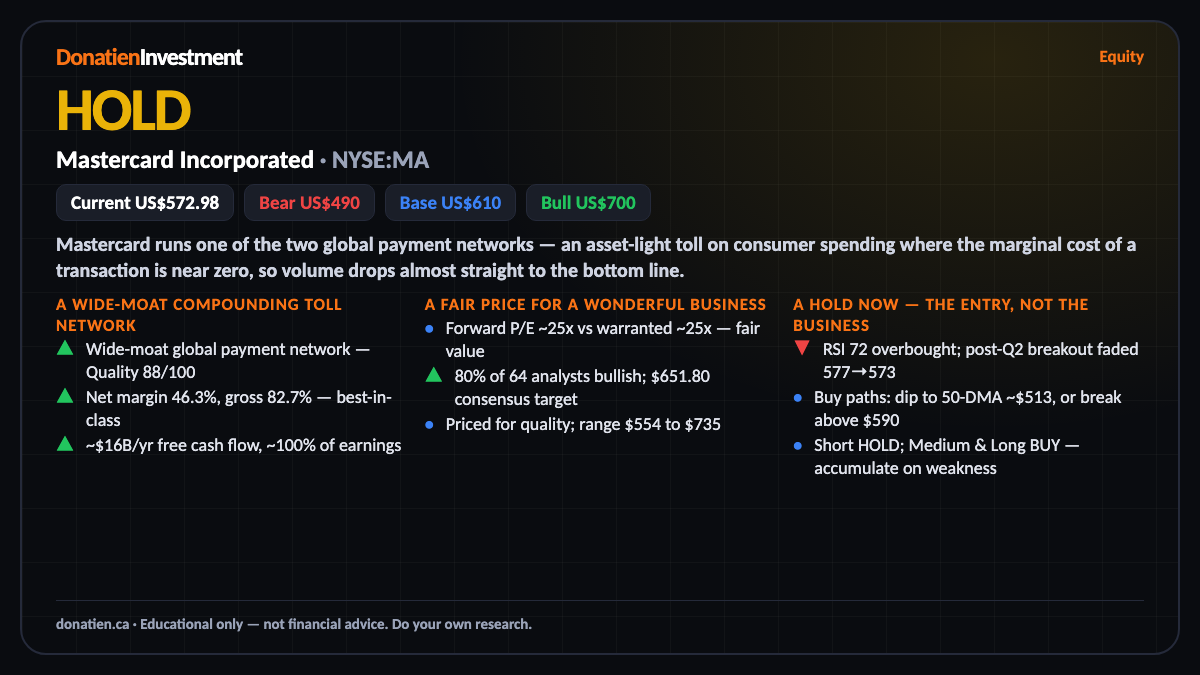Click the red down triangle beside RSI 72 overbought

coord(802,349)
